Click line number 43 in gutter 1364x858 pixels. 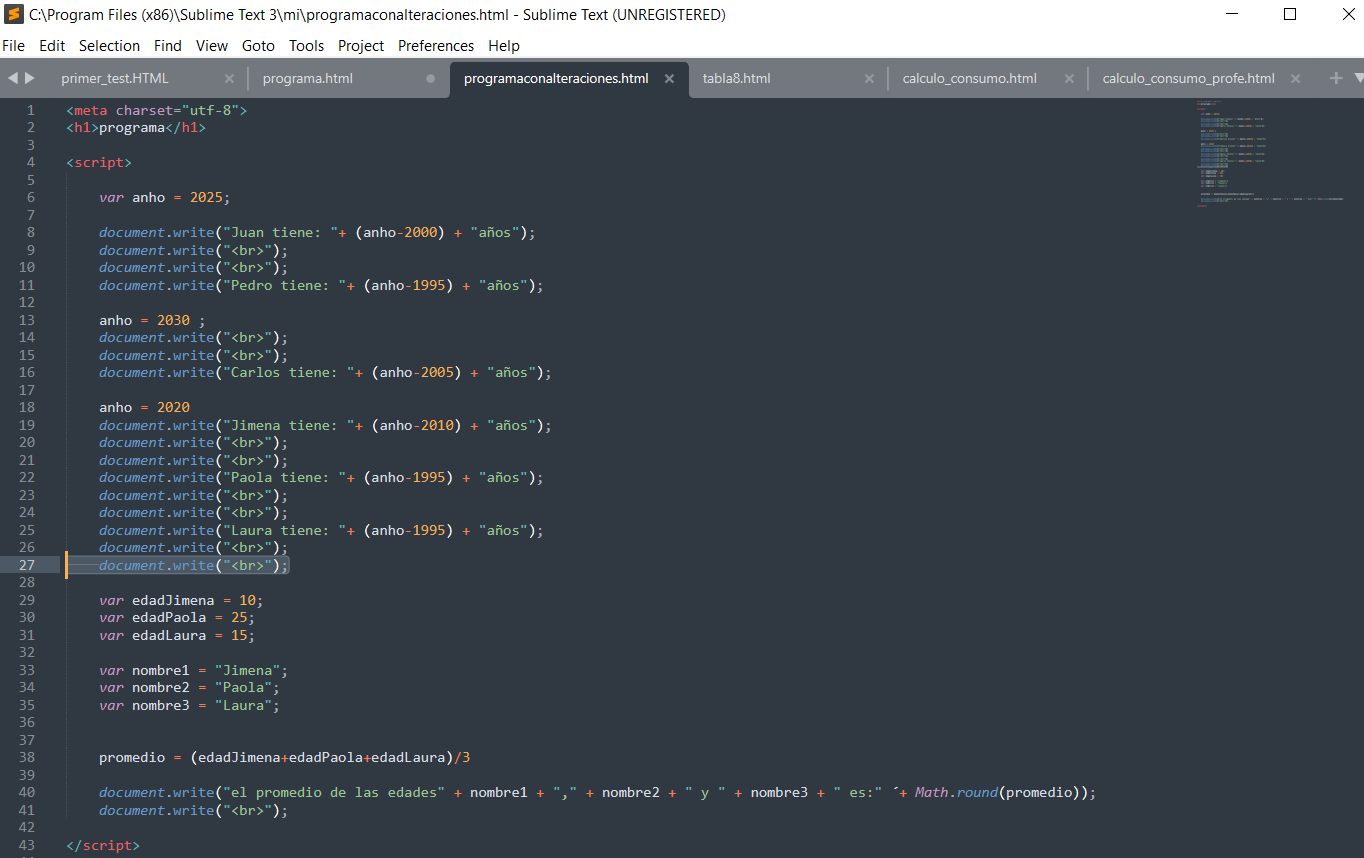[x=27, y=845]
